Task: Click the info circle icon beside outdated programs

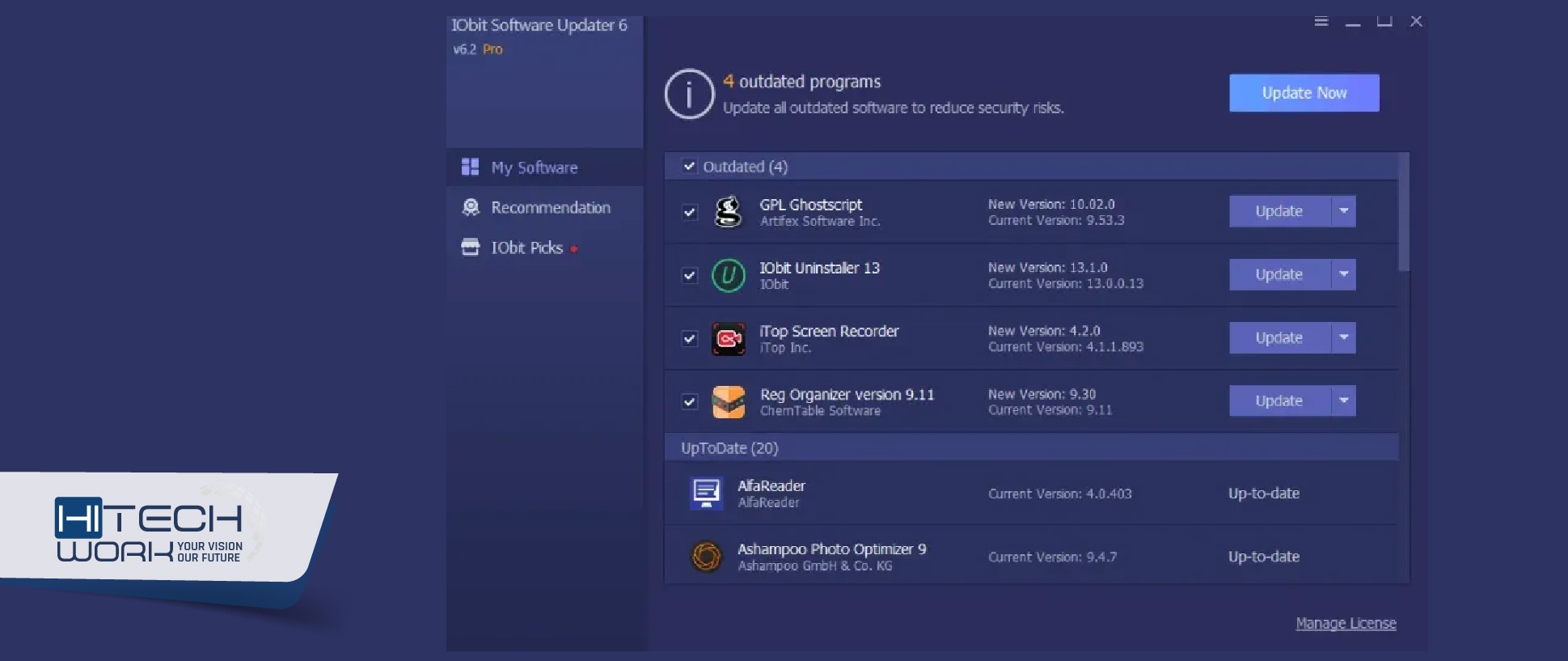Action: click(x=689, y=94)
